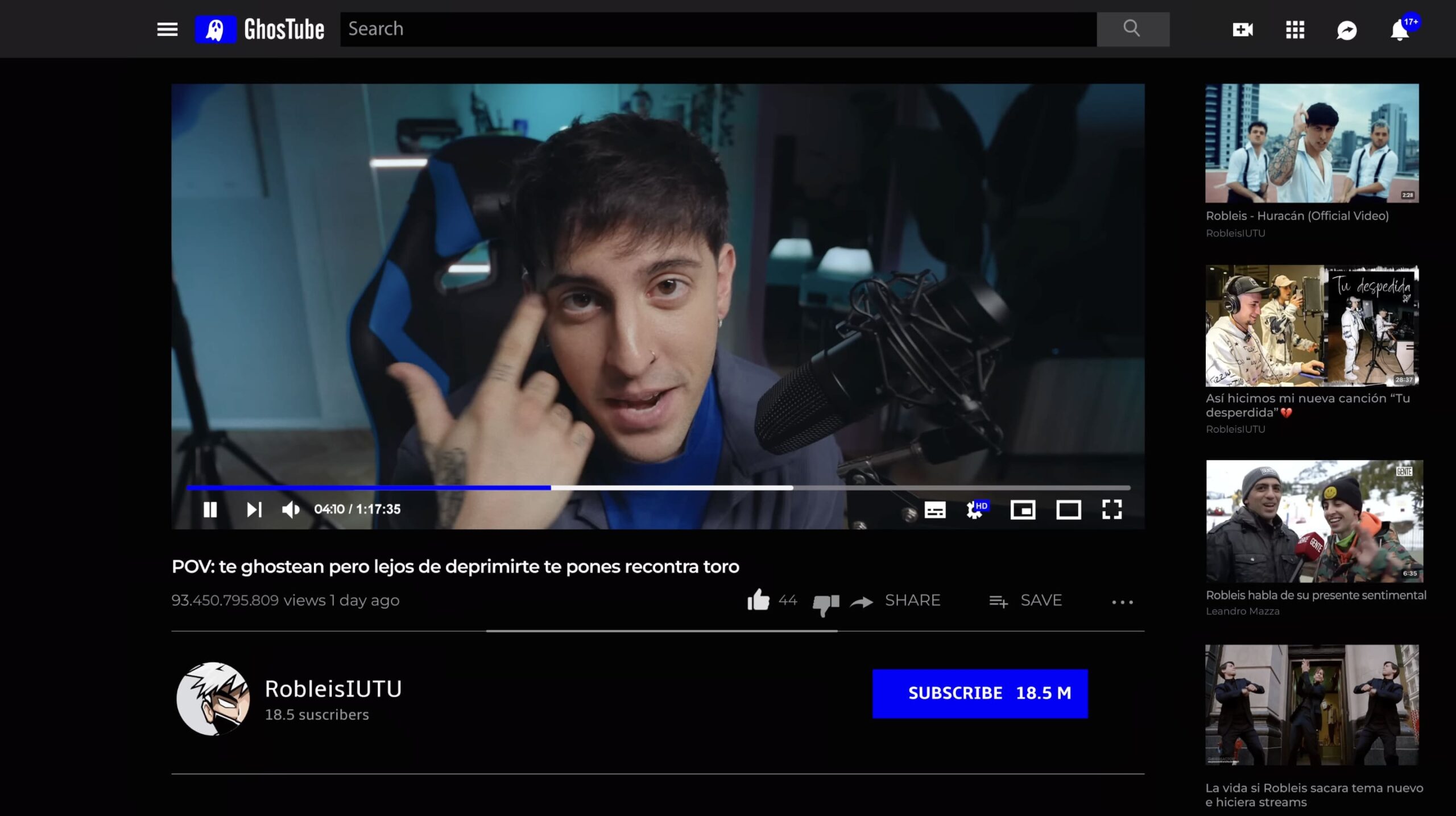
Task: Enter fullscreen mode in the player
Action: tap(1111, 510)
